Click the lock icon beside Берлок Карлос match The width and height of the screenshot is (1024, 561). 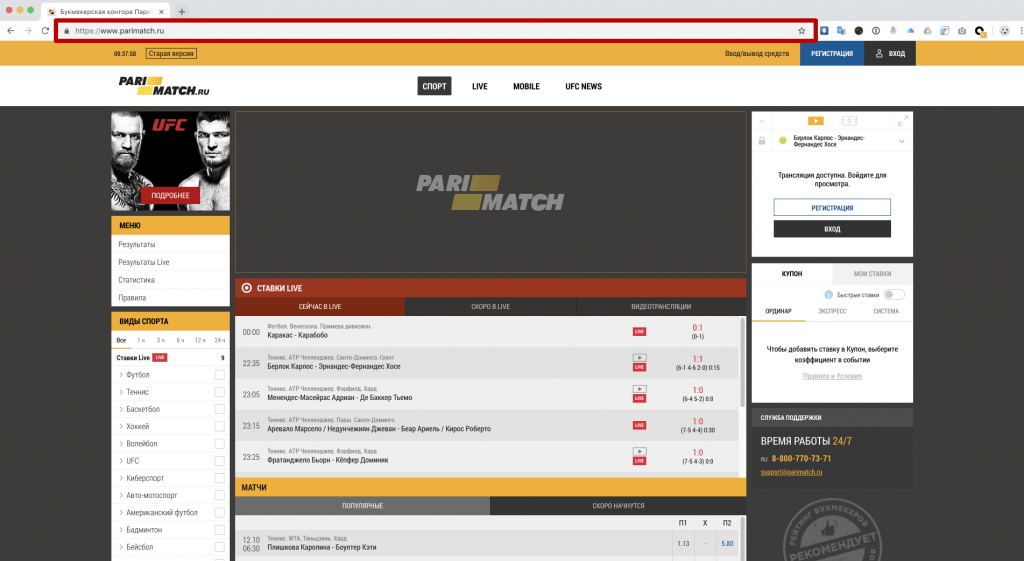tap(761, 141)
